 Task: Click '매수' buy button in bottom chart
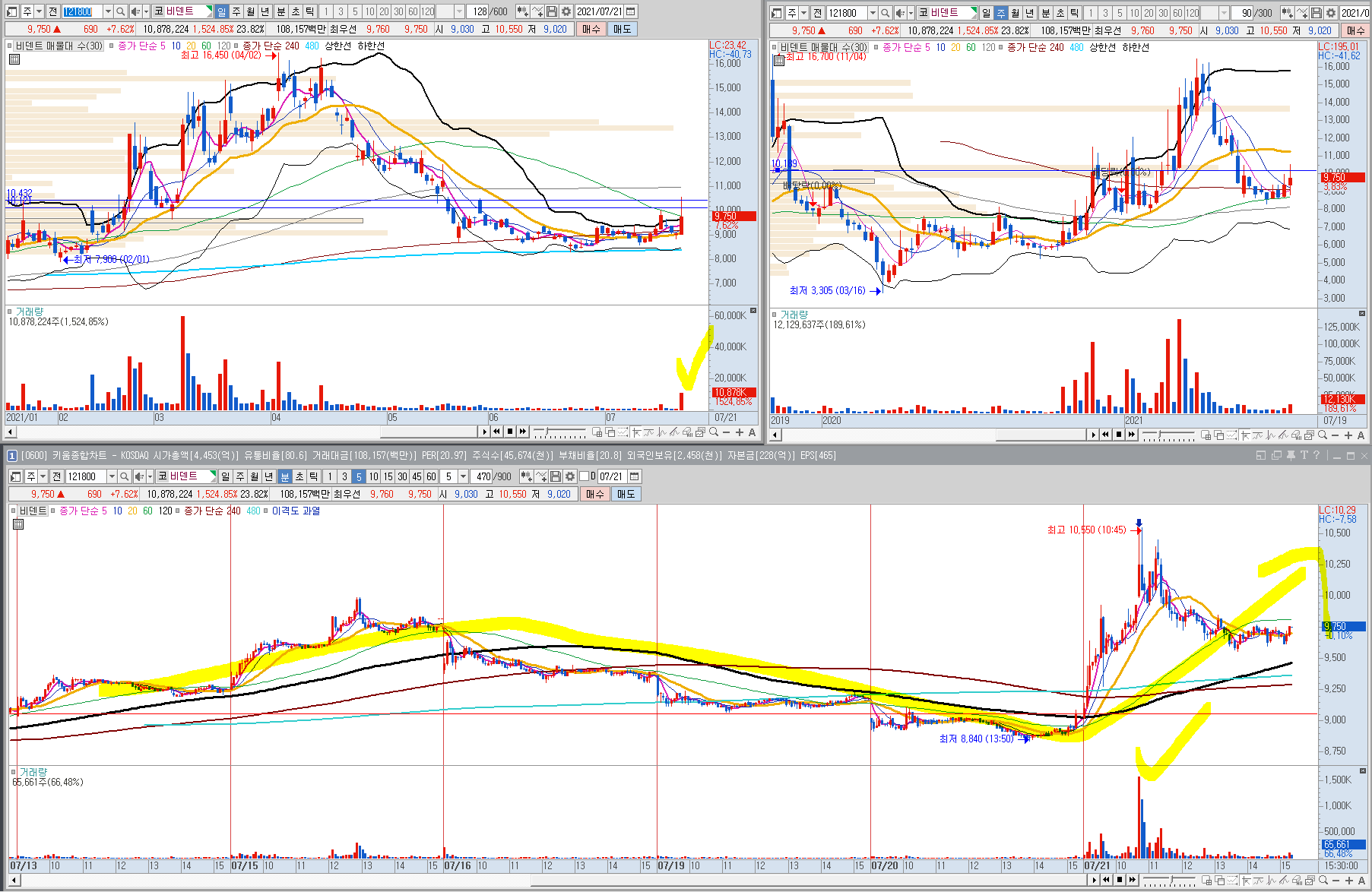click(x=594, y=494)
